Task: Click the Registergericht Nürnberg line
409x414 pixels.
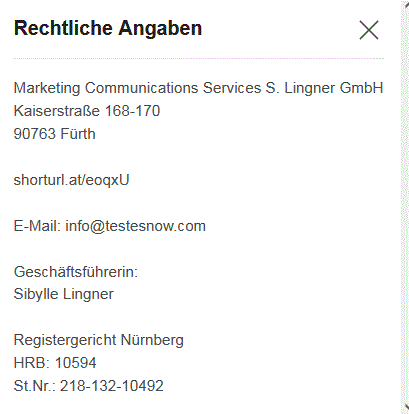Action: [99, 340]
